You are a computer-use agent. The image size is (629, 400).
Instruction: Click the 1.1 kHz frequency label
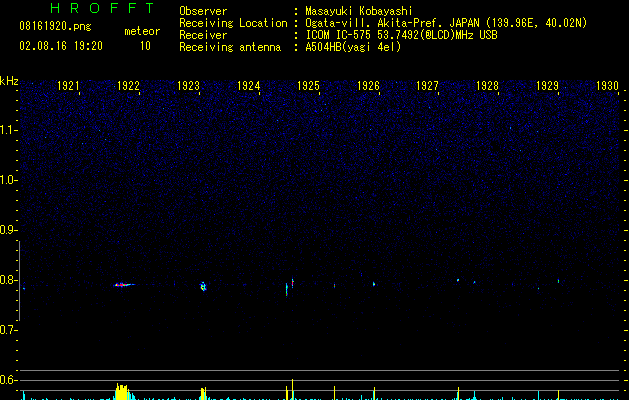click(x=8, y=130)
